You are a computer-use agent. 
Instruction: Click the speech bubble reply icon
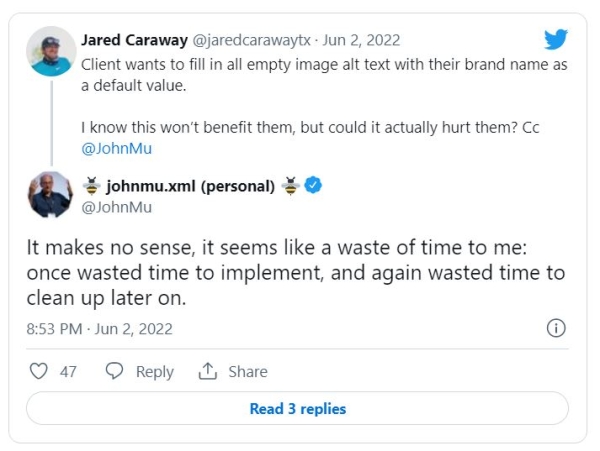click(115, 371)
